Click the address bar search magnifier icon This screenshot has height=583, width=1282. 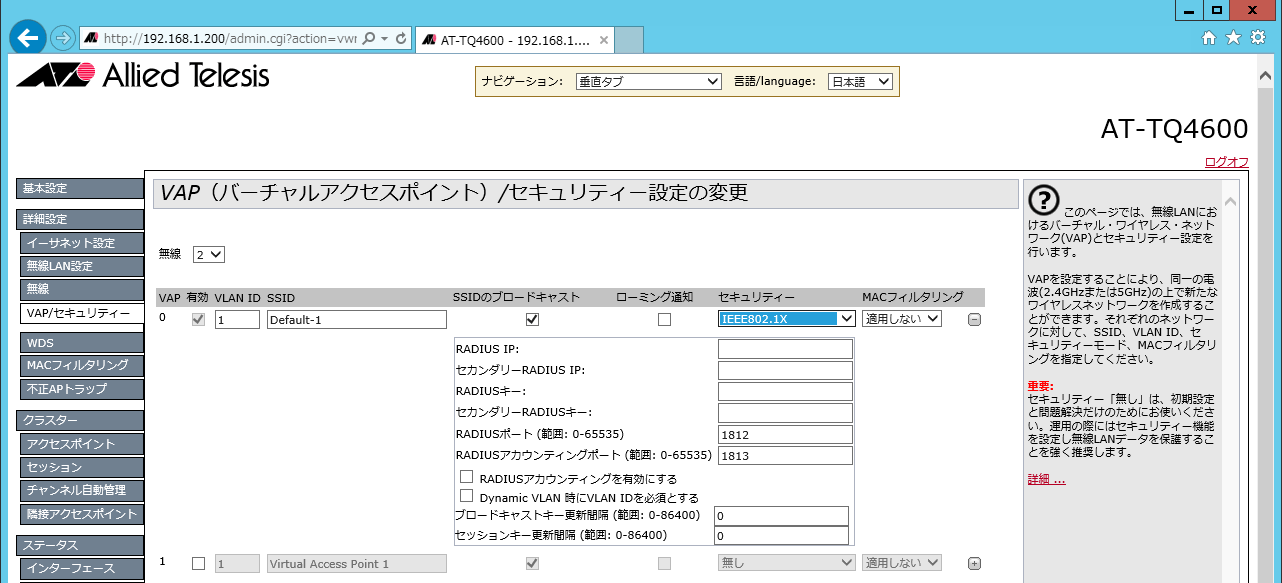(x=369, y=38)
